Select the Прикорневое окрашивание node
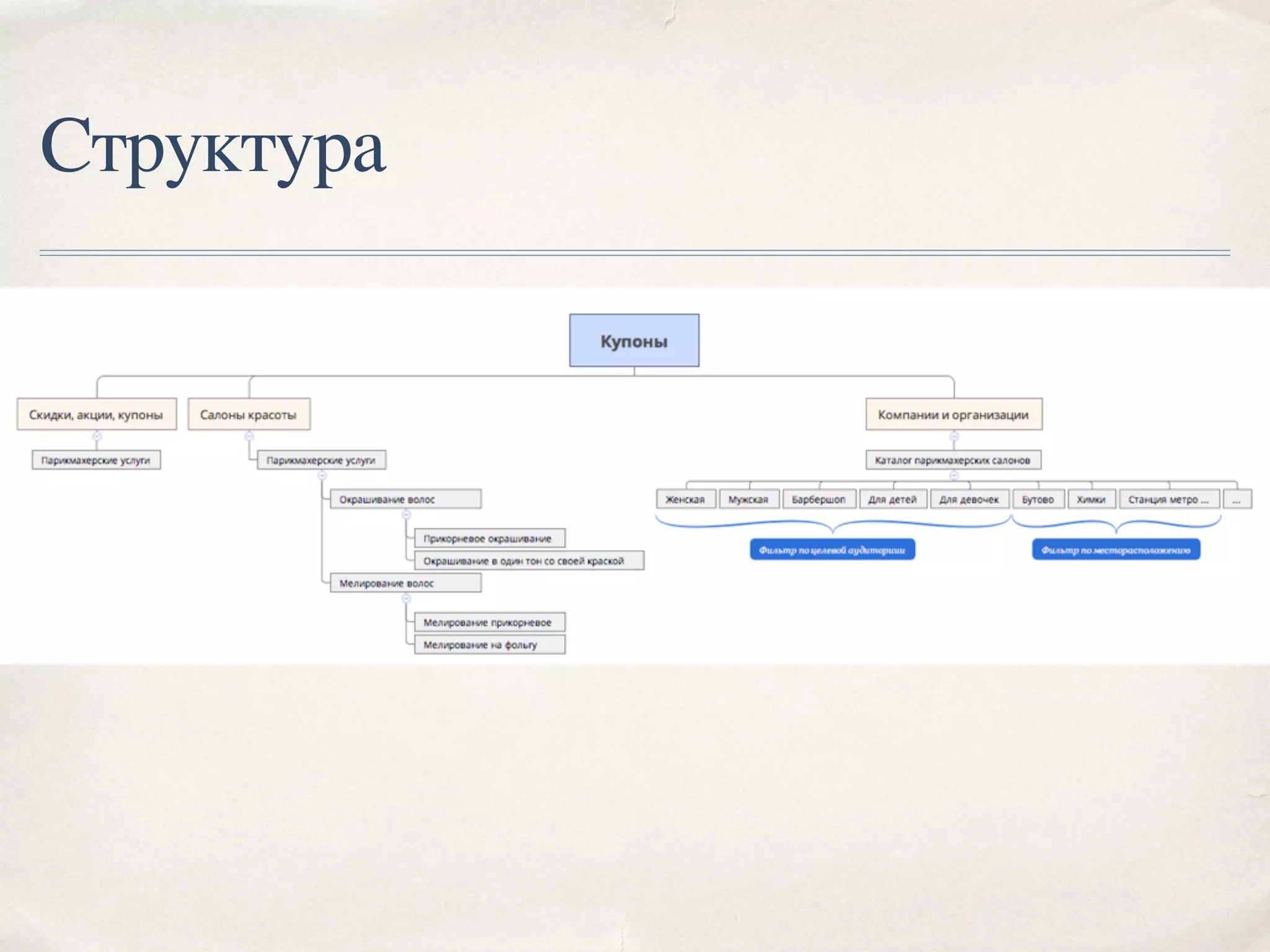The width and height of the screenshot is (1270, 952). pyautogui.click(x=490, y=538)
